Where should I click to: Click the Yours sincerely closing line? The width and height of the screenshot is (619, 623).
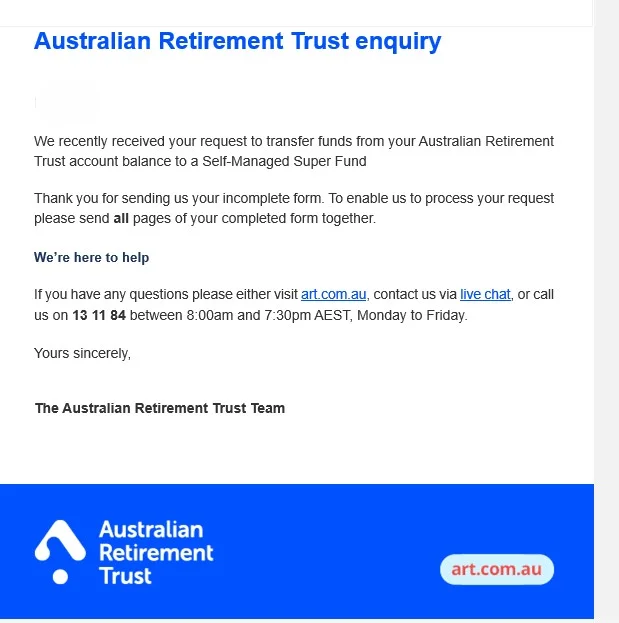[x=82, y=353]
